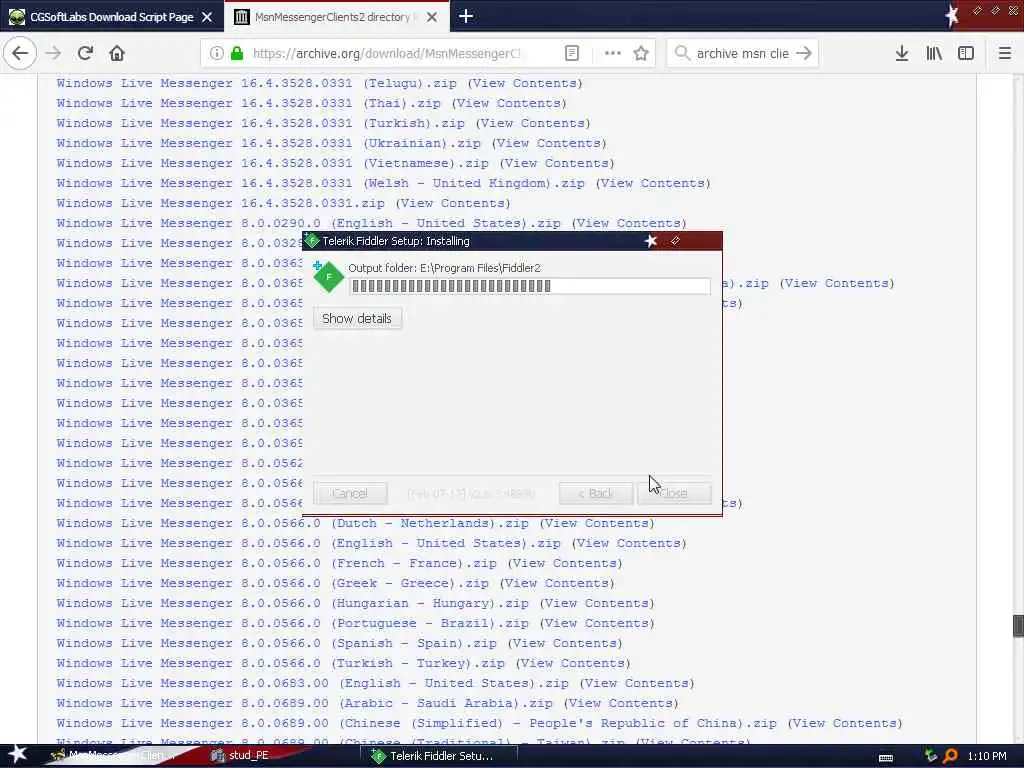Viewport: 1024px width, 768px height.
Task: Click the green Fiddler logo in installer
Action: tap(328, 277)
